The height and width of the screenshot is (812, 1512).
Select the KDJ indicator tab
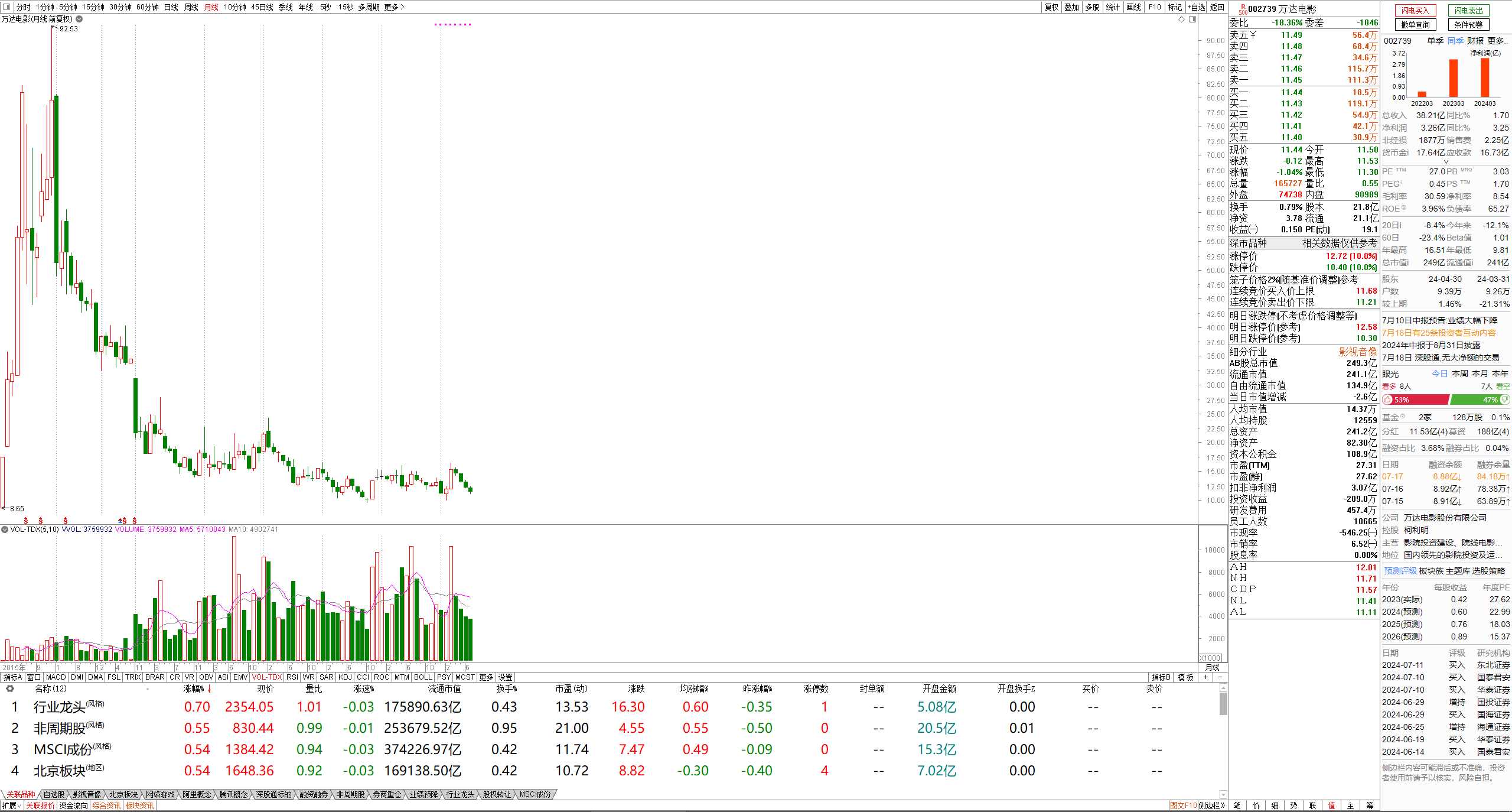point(345,677)
